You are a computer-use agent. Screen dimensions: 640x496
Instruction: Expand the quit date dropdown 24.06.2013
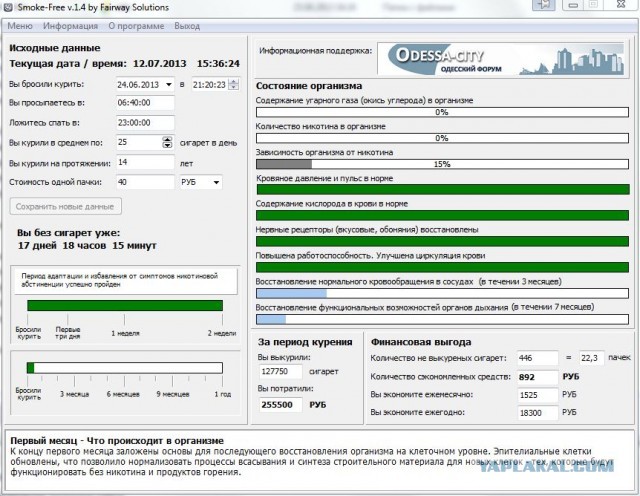pos(169,85)
